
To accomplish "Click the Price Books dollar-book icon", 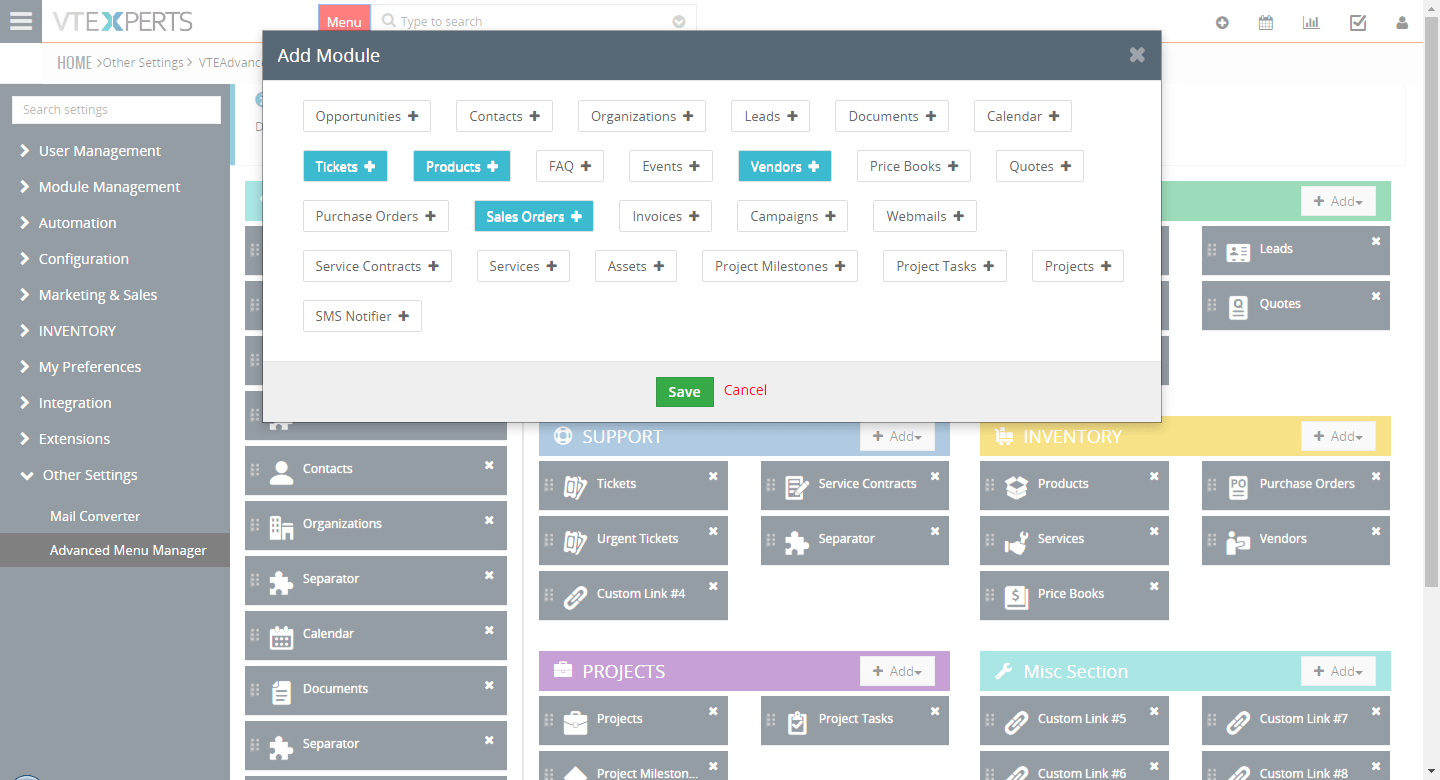I will (x=1016, y=594).
